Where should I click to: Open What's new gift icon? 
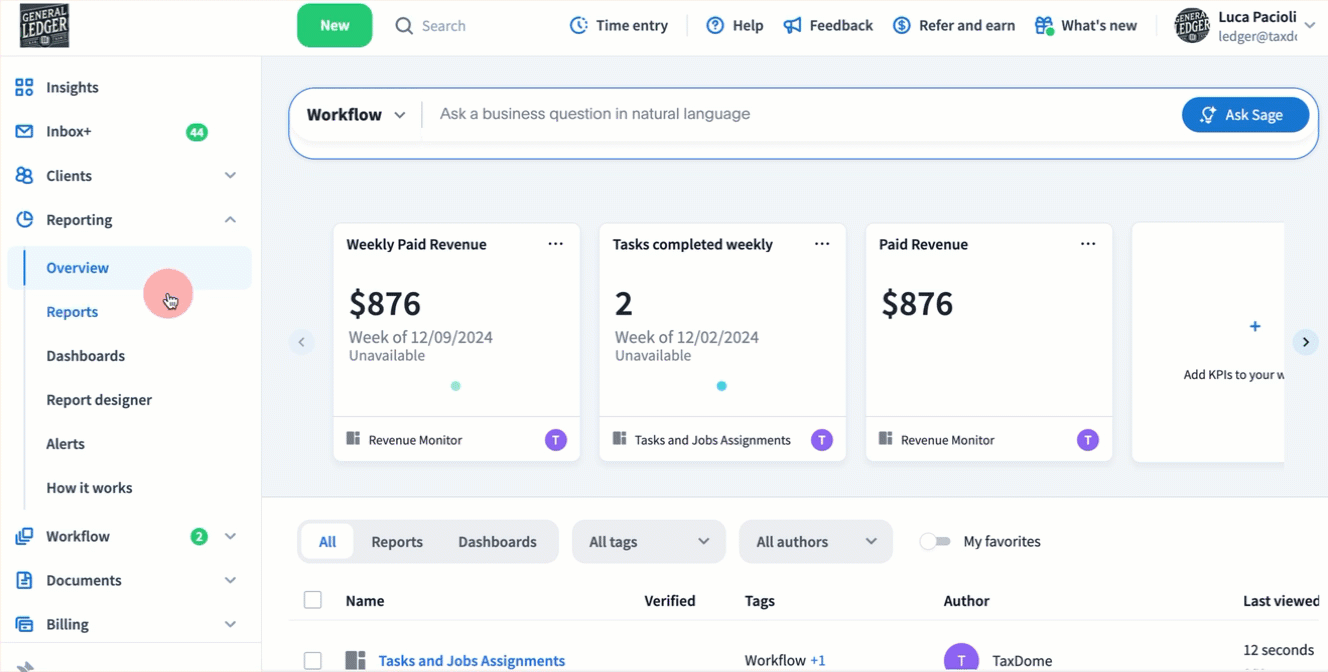pos(1044,26)
